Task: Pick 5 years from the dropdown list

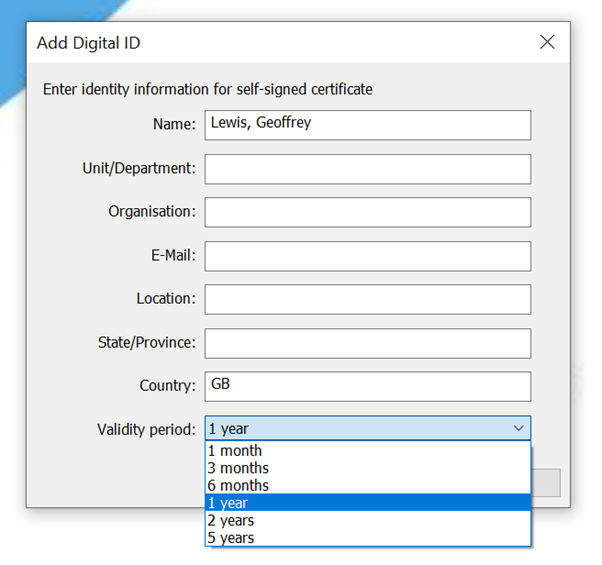Action: [368, 538]
